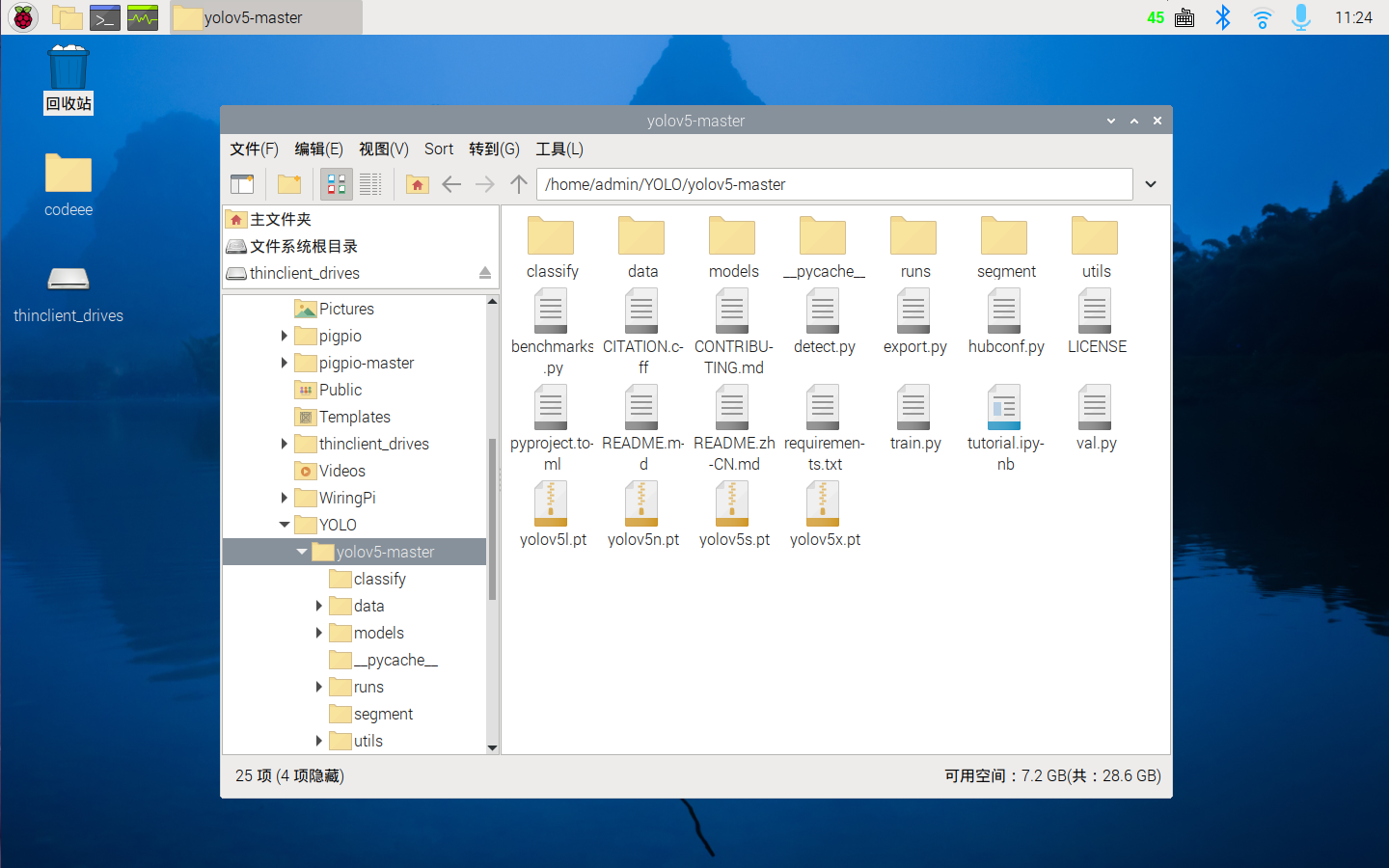Select the LICENSE file
This screenshot has height=868, width=1389.
1096,323
